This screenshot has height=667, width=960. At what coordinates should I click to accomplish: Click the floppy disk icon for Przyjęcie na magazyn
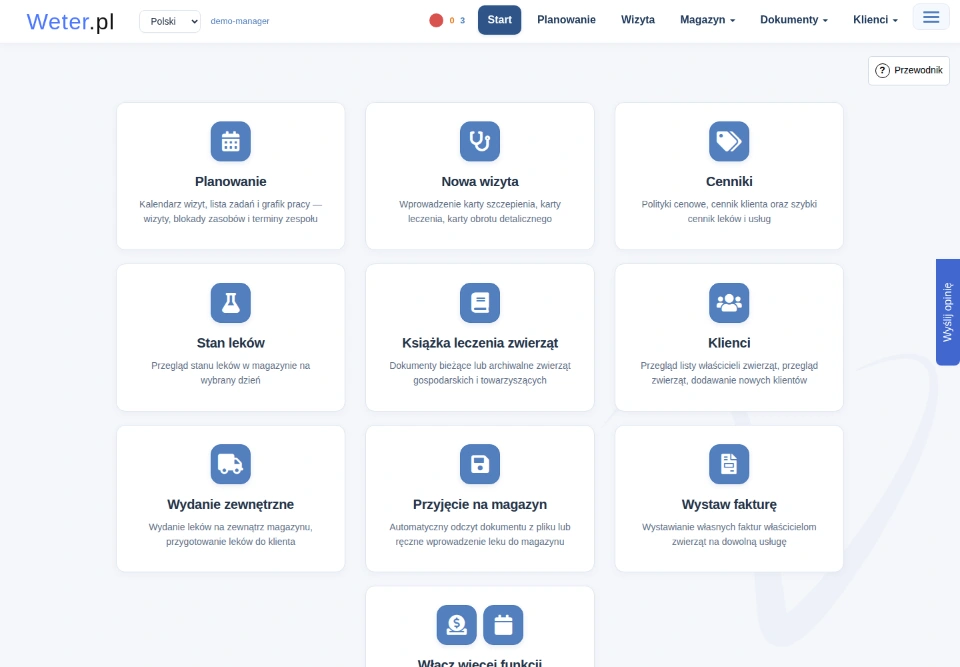[x=480, y=464]
